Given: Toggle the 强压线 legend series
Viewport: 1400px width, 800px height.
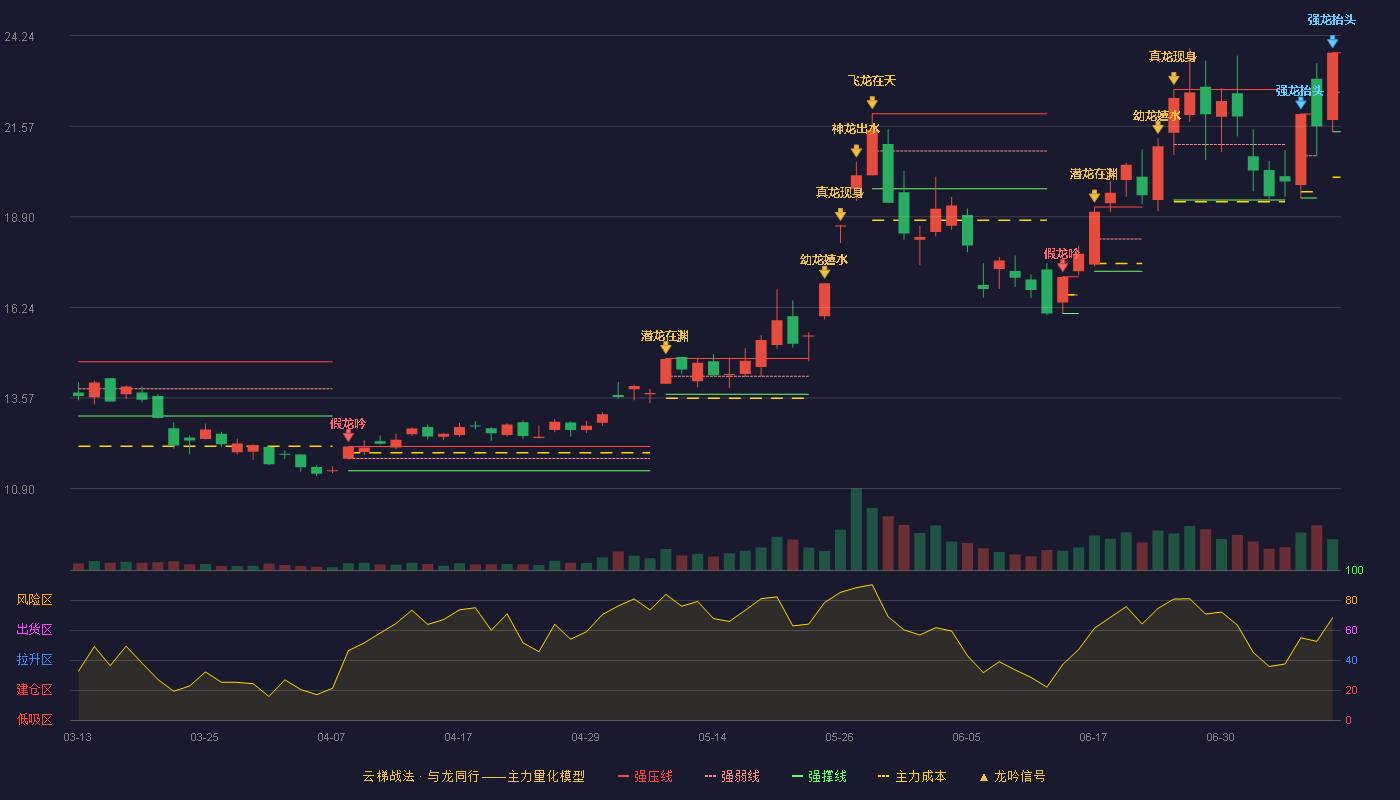Looking at the screenshot, I should point(645,776).
